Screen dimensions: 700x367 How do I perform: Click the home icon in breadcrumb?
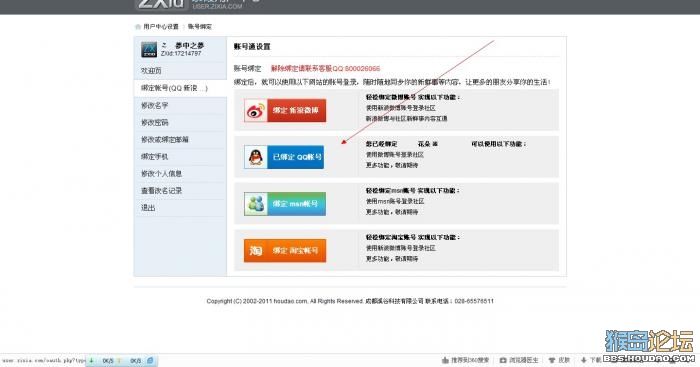(138, 27)
